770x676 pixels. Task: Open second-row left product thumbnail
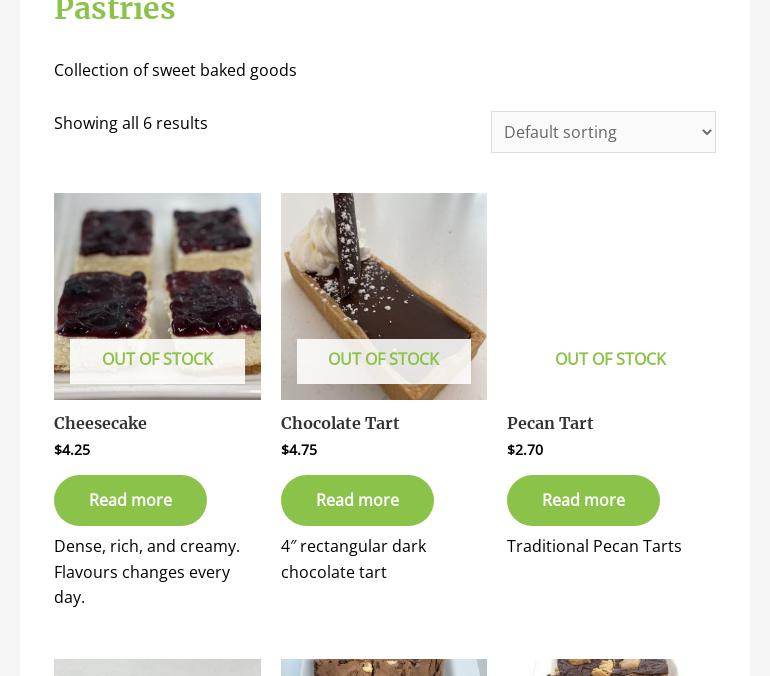tap(157, 667)
